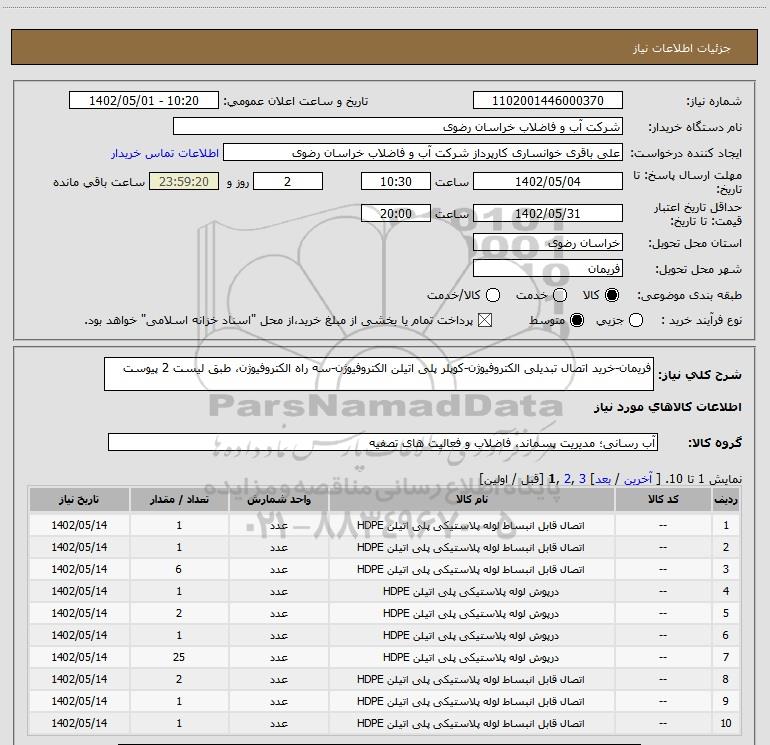Click the remaining time field 23:59:20

[184, 181]
